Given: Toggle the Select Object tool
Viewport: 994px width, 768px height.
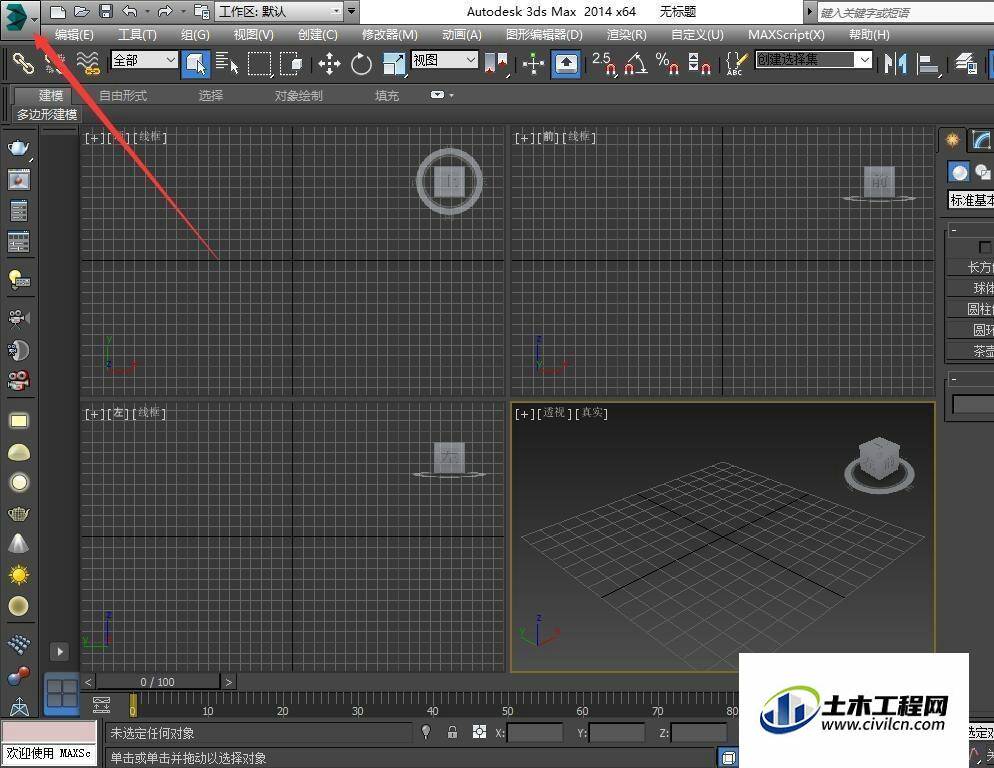Looking at the screenshot, I should tap(195, 63).
